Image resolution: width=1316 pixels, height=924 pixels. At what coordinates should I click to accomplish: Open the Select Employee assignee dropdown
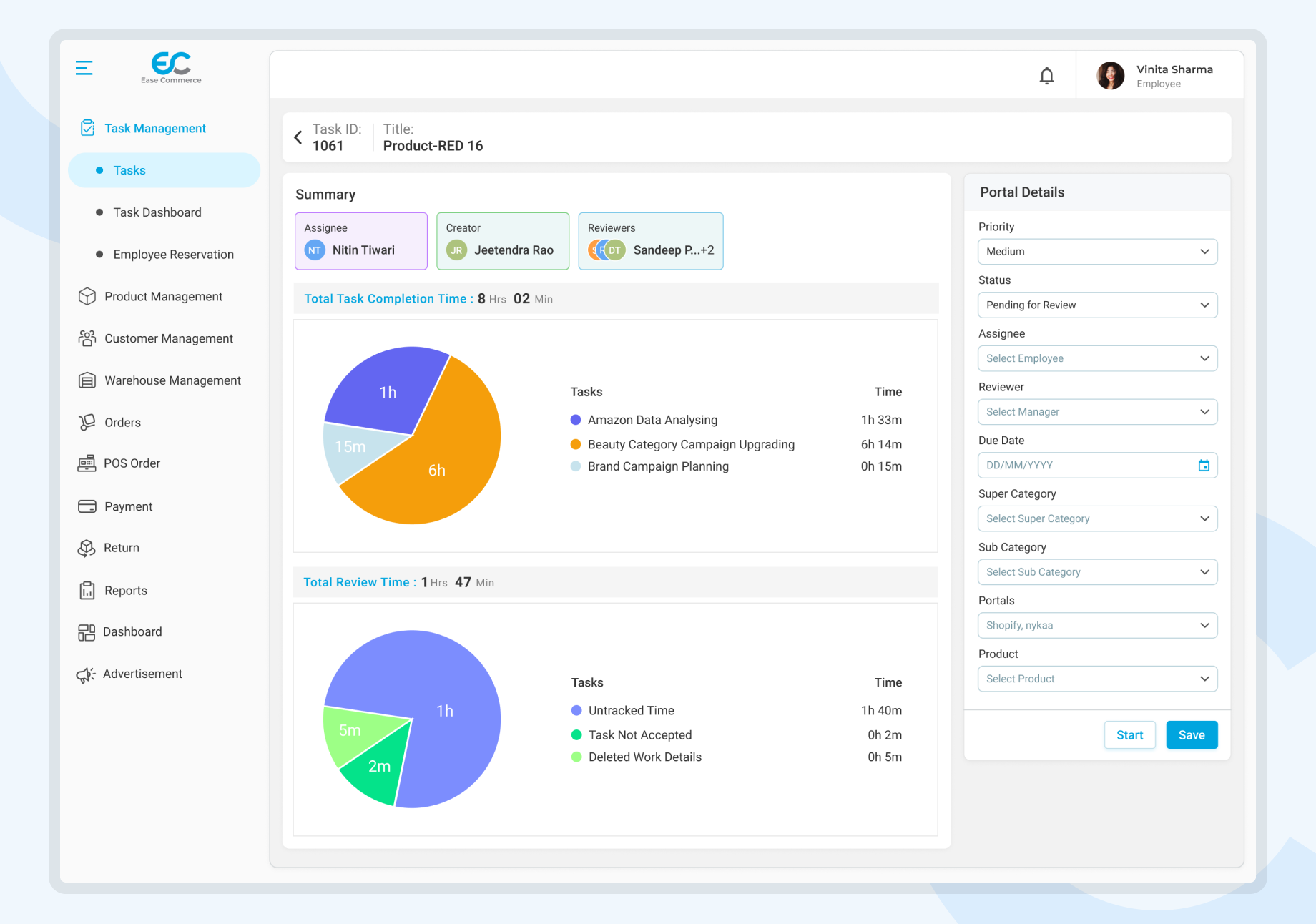1097,358
